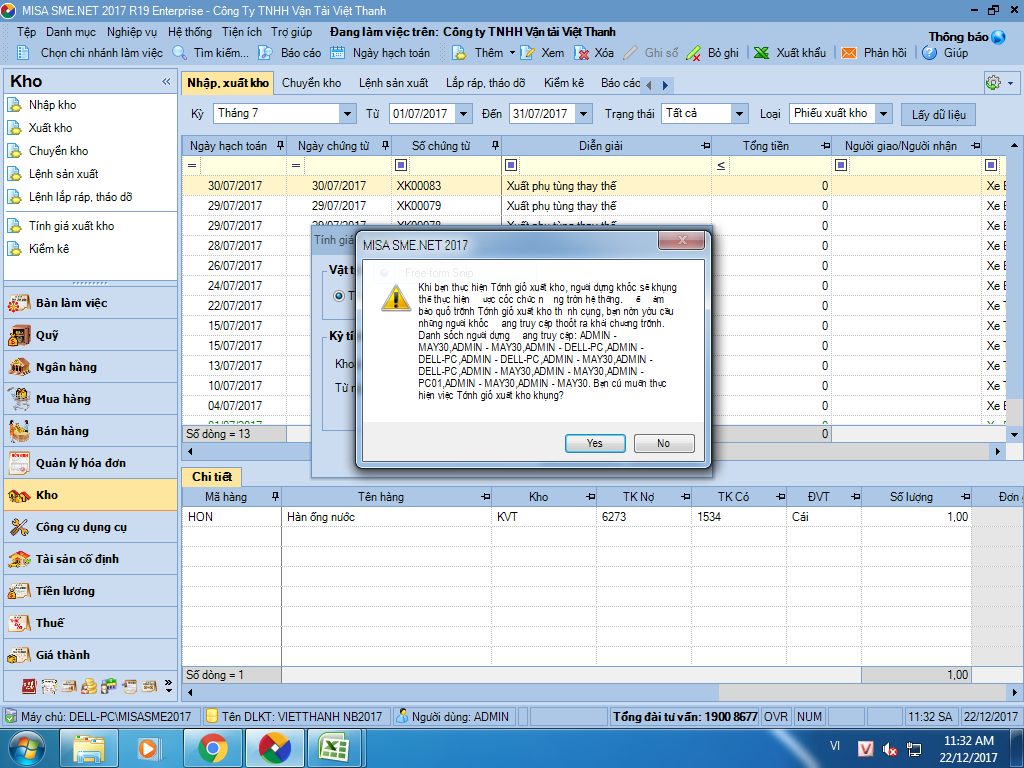The height and width of the screenshot is (768, 1024).
Task: Switch to the Chuyển kho tab
Action: tap(312, 83)
